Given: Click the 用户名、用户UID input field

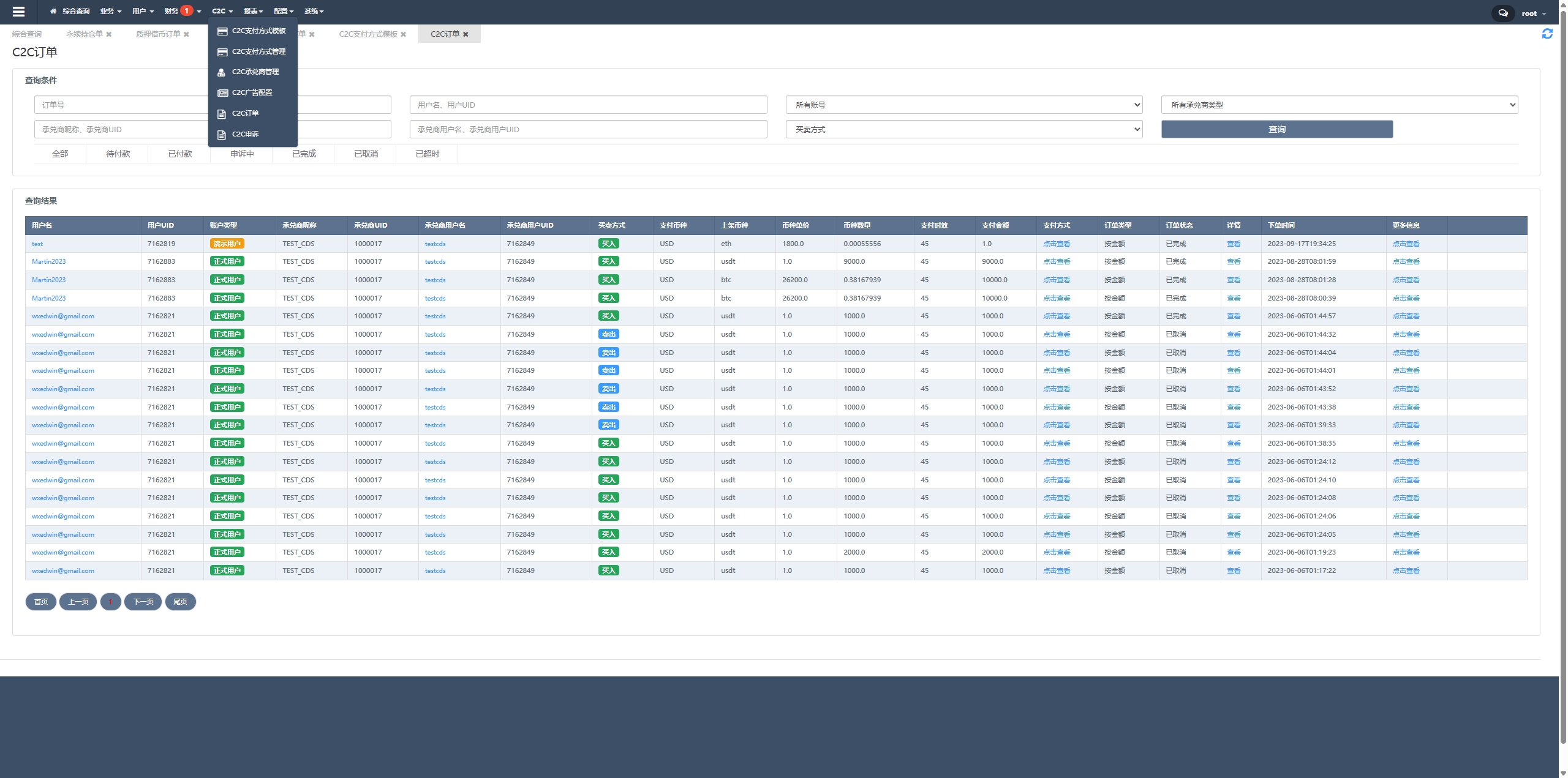Looking at the screenshot, I should pyautogui.click(x=587, y=105).
